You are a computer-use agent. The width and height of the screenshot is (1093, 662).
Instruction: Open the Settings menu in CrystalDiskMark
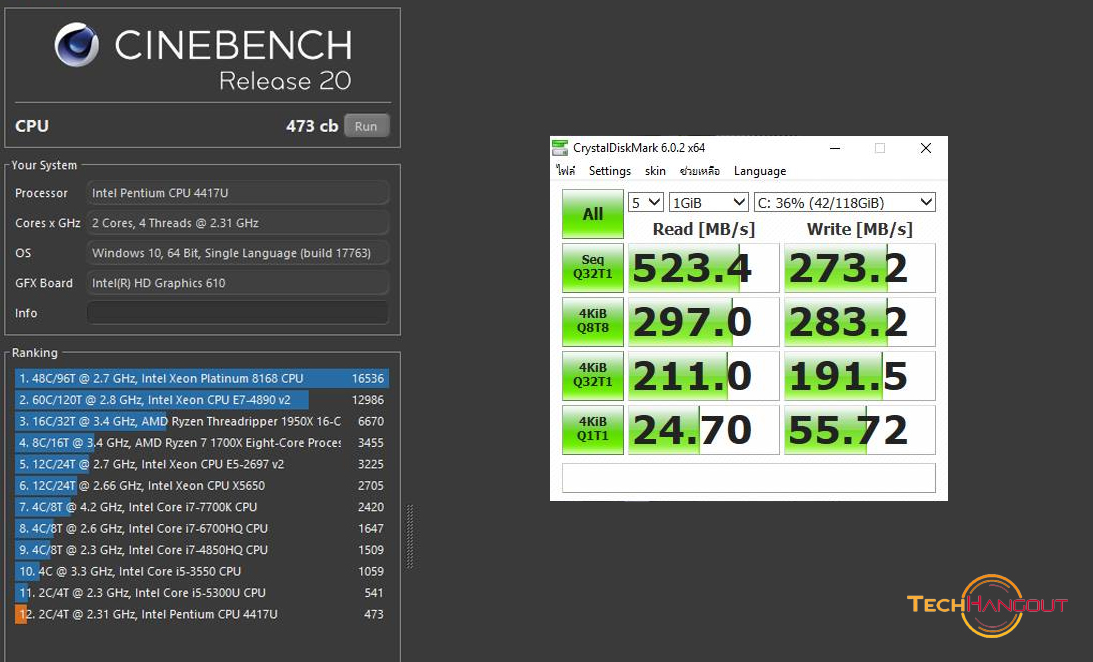coord(609,171)
